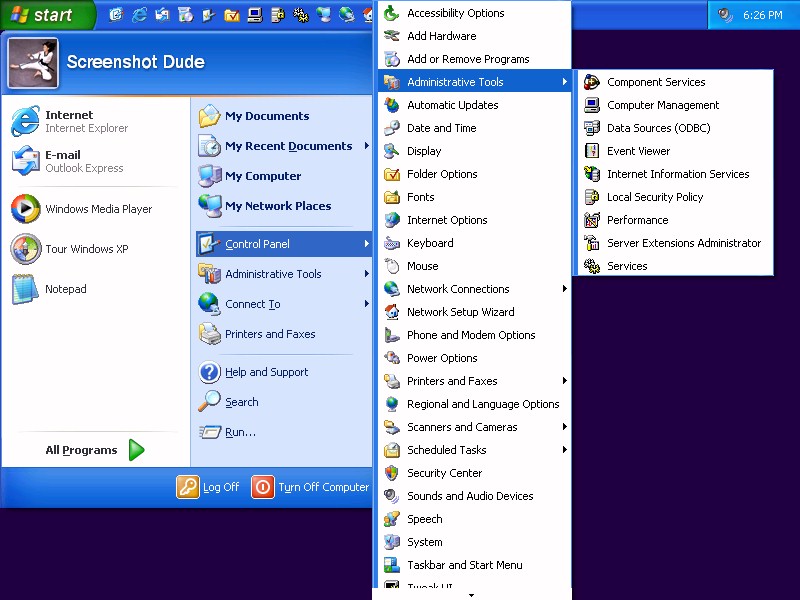Viewport: 800px width, 600px height.
Task: Click the Internet Explorer icon in Start menu
Action: 25,121
